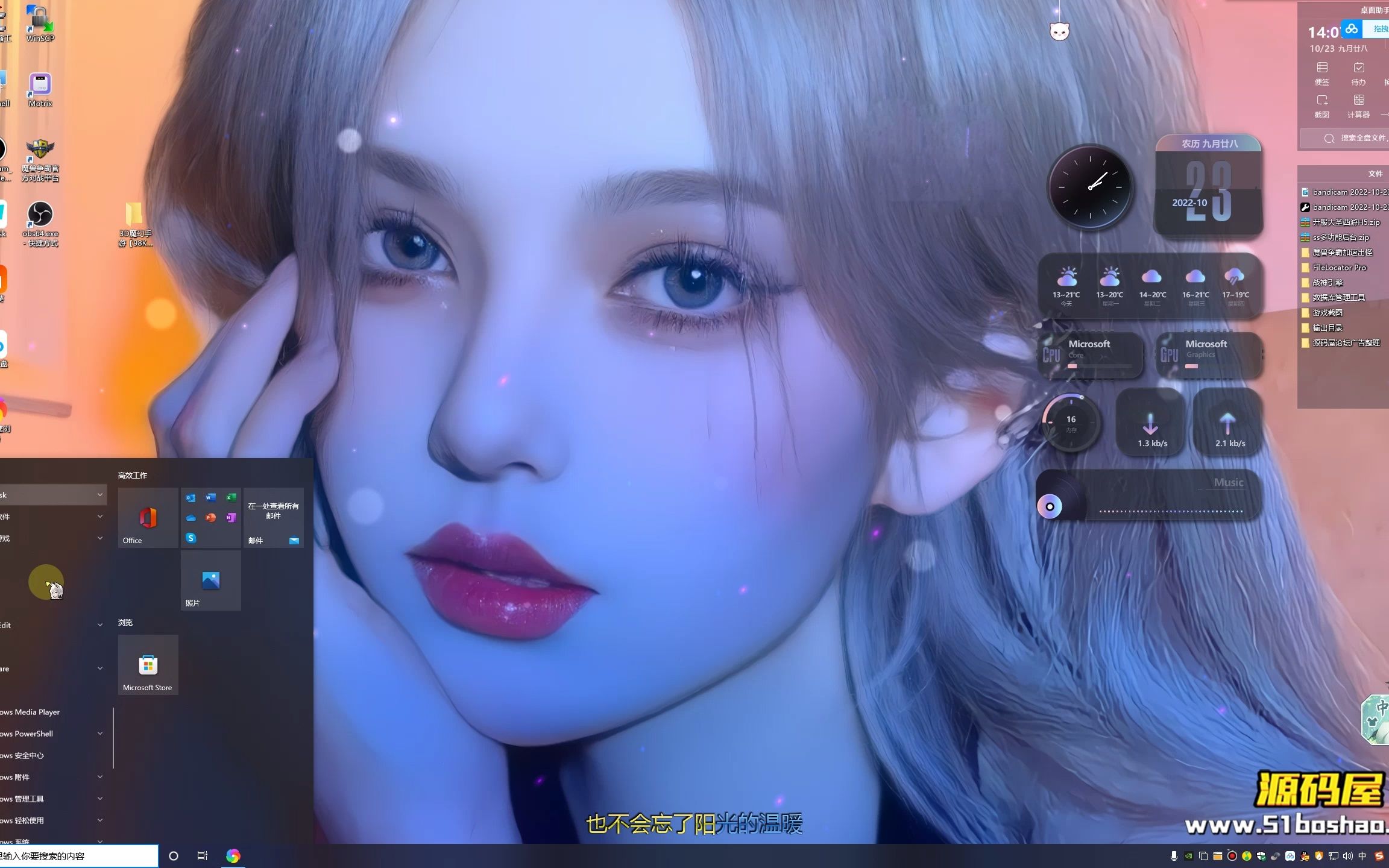This screenshot has height=868, width=1389.
Task: Open the obs64.exe shortcut icon
Action: point(40,224)
